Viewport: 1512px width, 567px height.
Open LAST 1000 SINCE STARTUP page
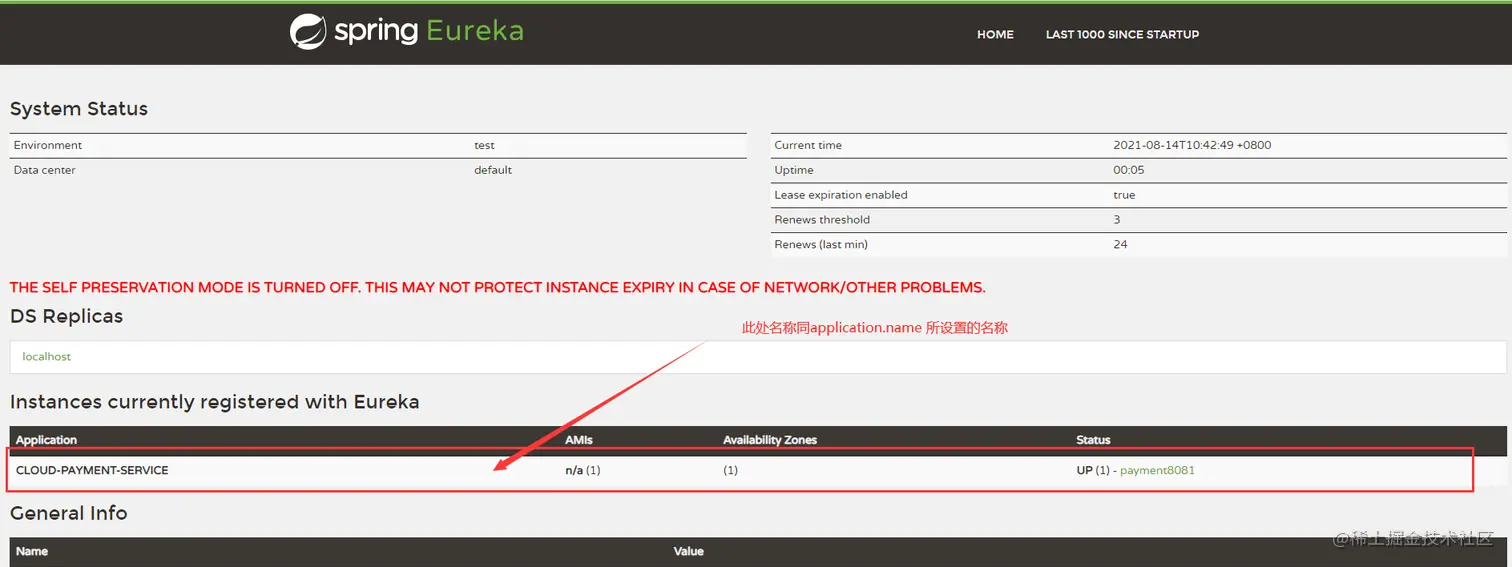pyautogui.click(x=1122, y=34)
